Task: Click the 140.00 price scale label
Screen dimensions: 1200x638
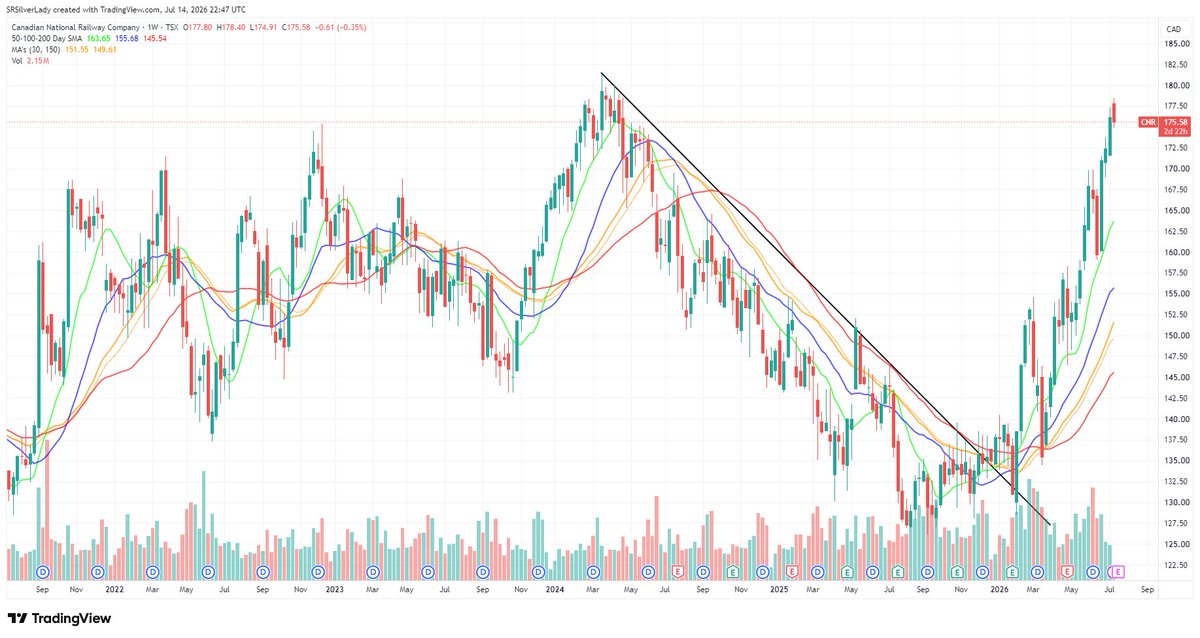Action: coord(1176,420)
